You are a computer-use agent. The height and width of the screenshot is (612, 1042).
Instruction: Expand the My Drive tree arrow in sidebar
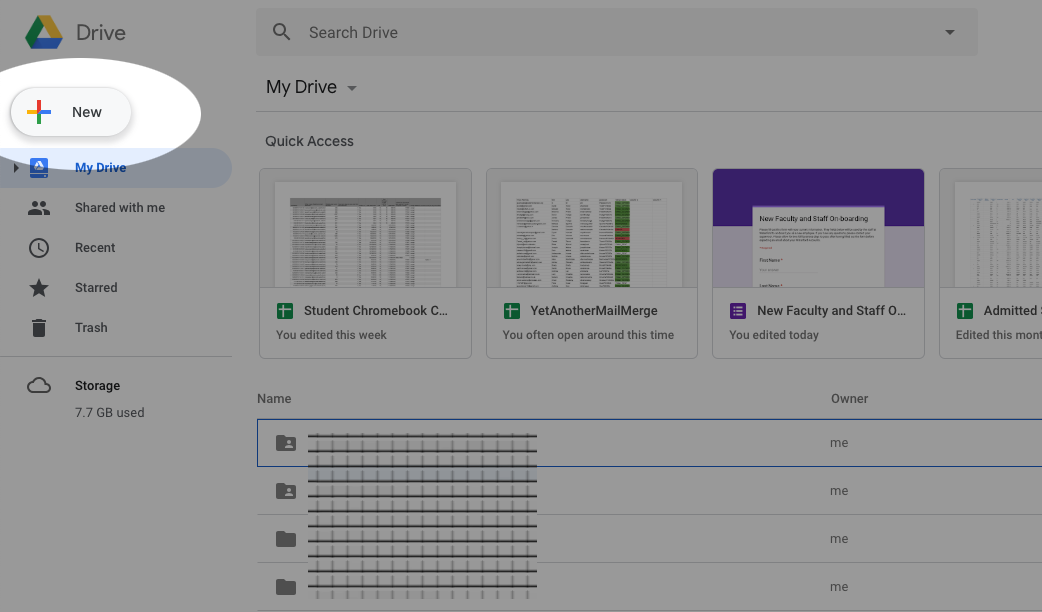[x=16, y=168]
